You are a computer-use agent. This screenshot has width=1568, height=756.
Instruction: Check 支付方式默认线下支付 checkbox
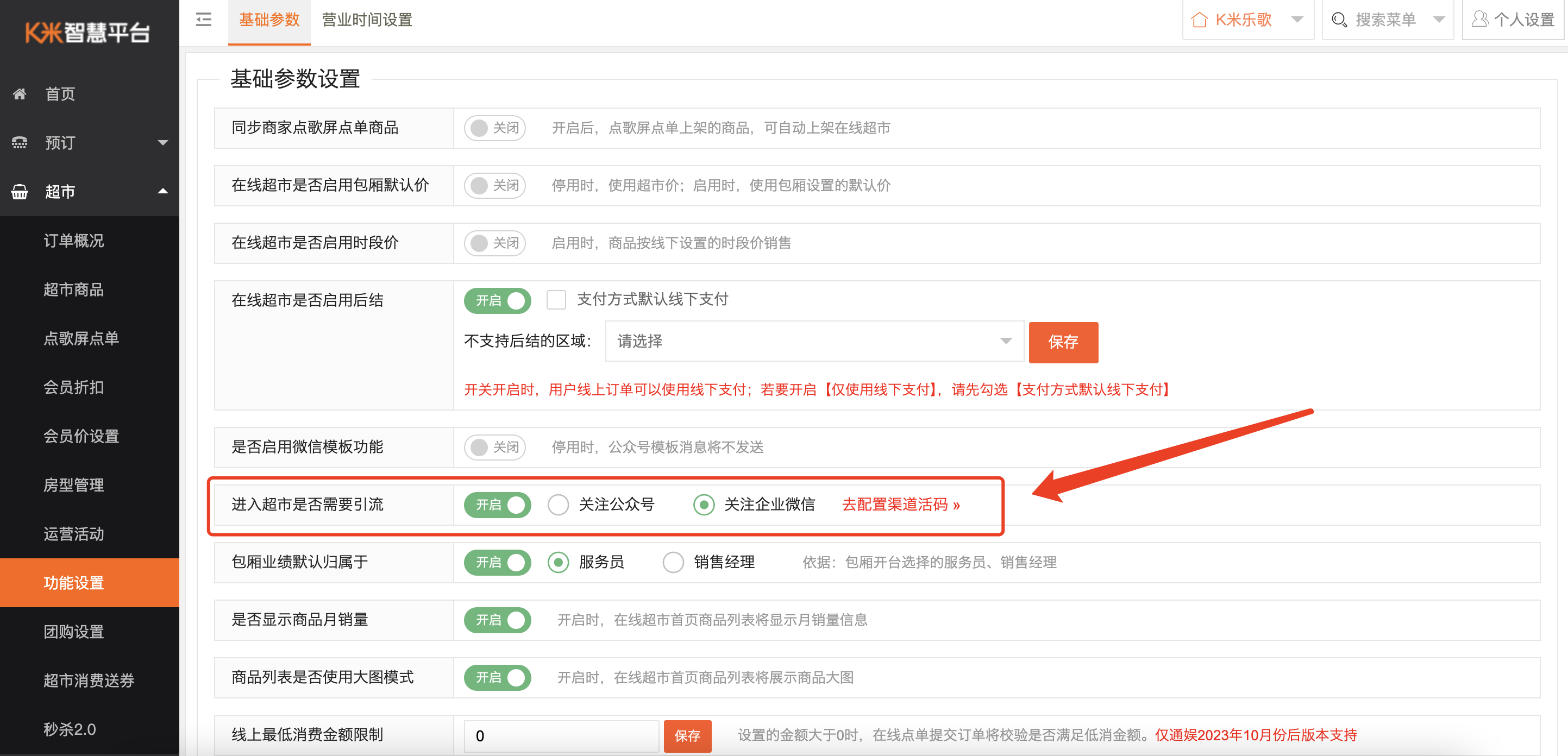pos(556,299)
